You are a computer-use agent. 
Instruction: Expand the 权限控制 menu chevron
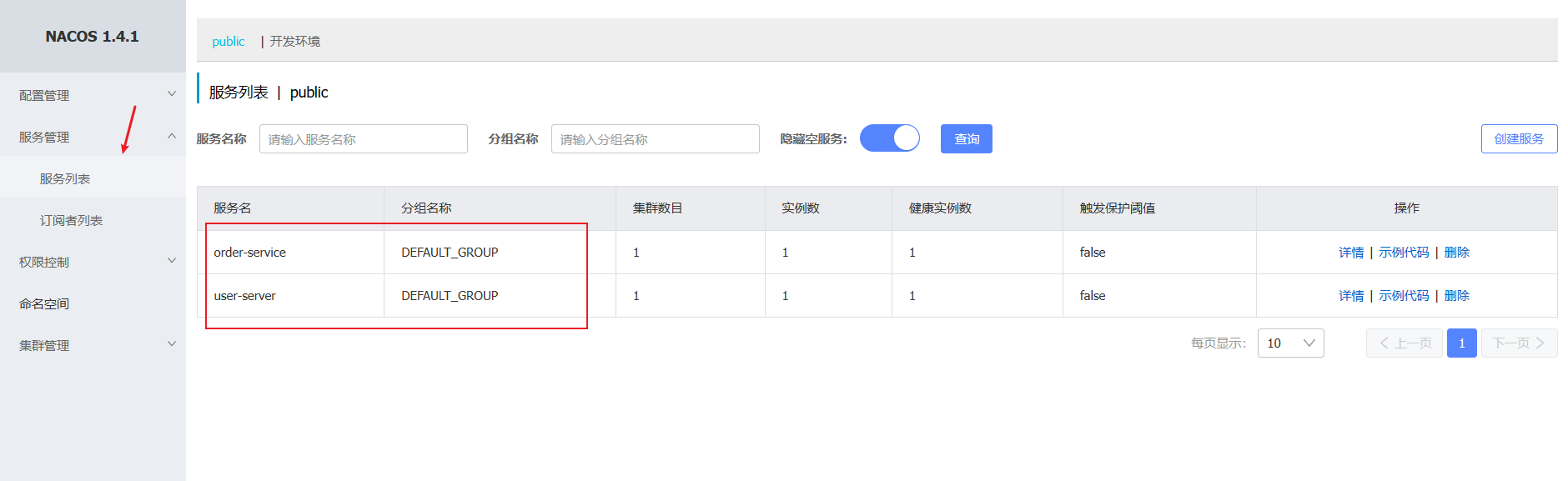click(x=172, y=261)
